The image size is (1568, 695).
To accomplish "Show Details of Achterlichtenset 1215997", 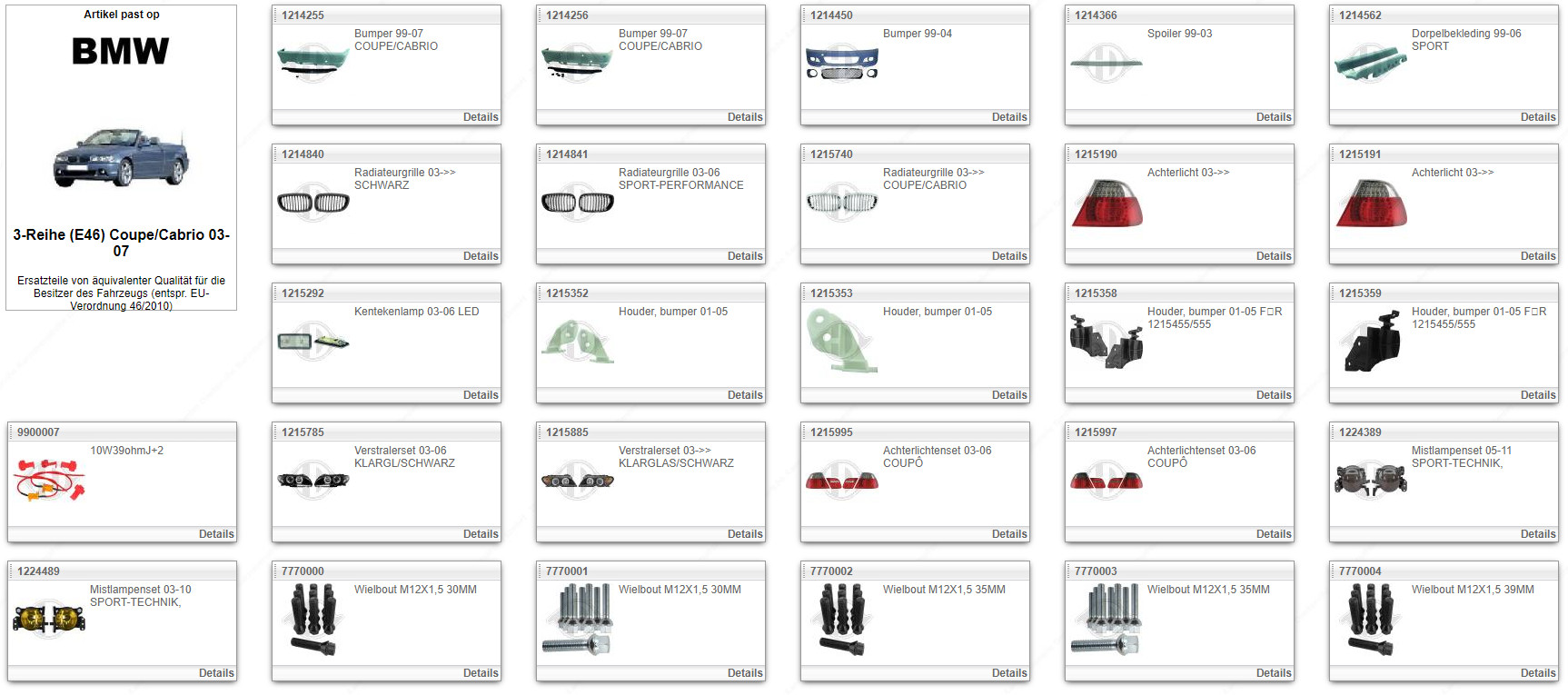I will point(1274,534).
